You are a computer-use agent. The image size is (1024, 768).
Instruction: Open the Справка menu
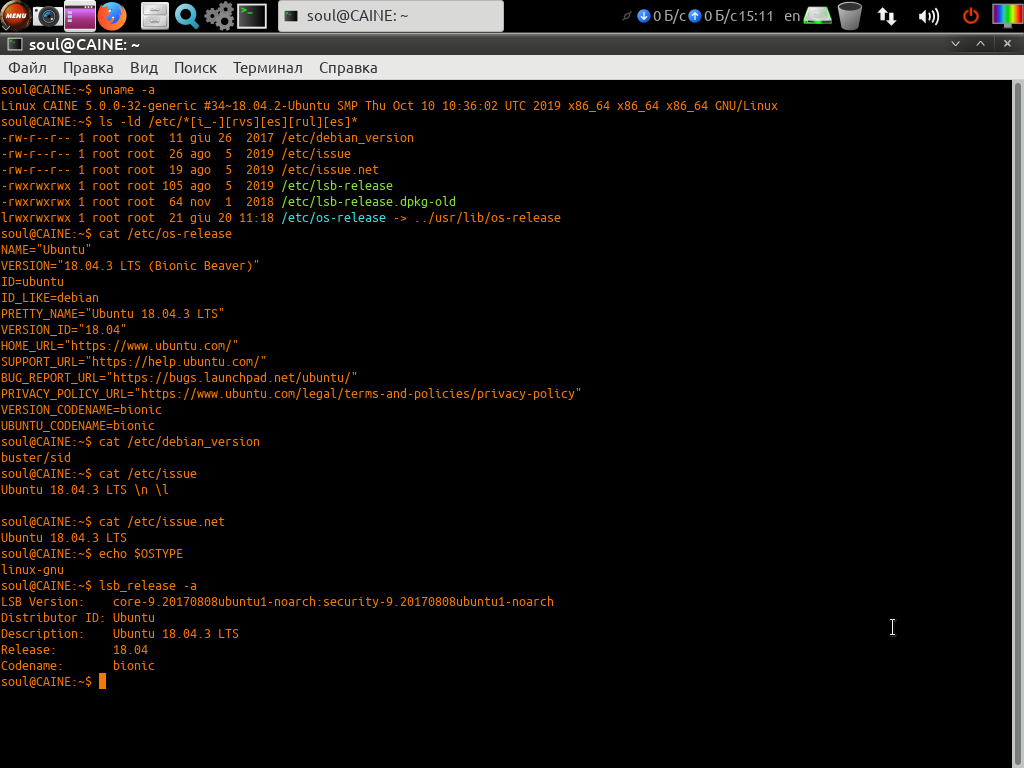point(348,68)
